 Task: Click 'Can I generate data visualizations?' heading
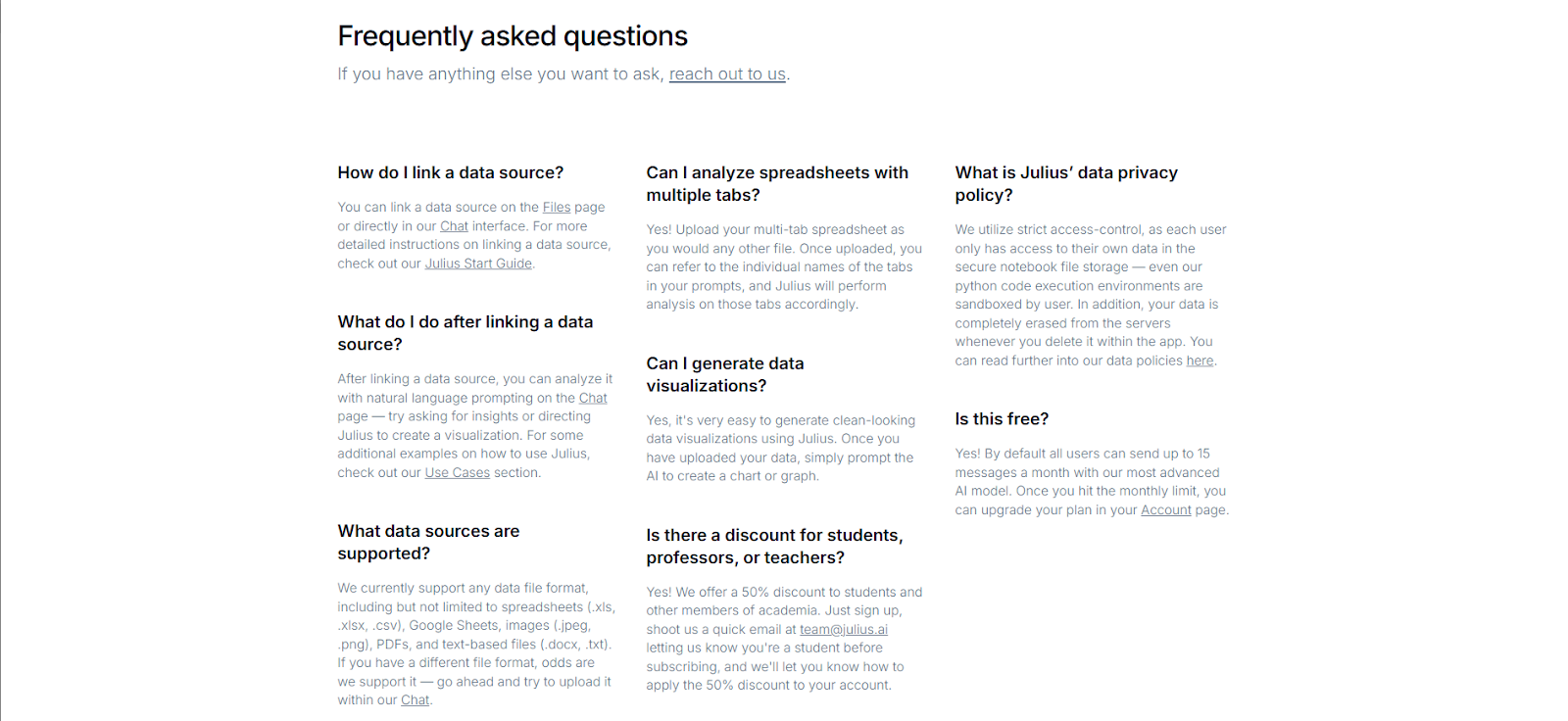pyautogui.click(x=725, y=374)
